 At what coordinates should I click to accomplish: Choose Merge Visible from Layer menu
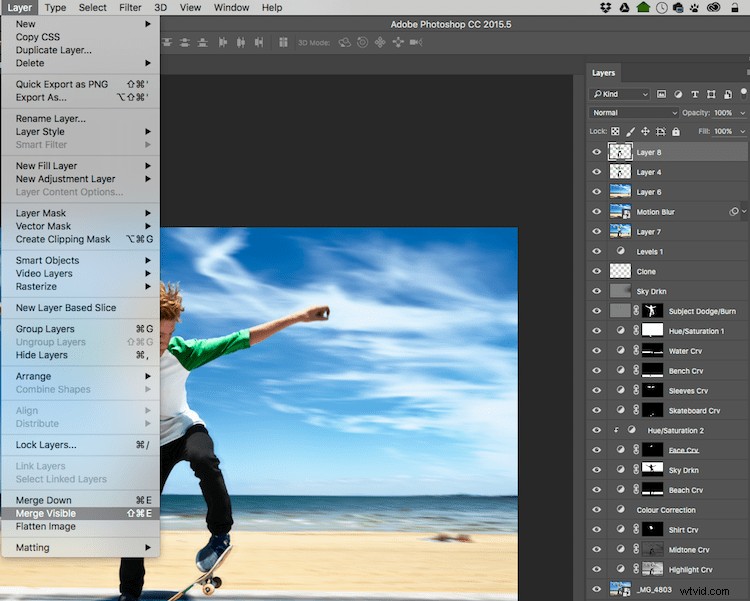[80, 513]
